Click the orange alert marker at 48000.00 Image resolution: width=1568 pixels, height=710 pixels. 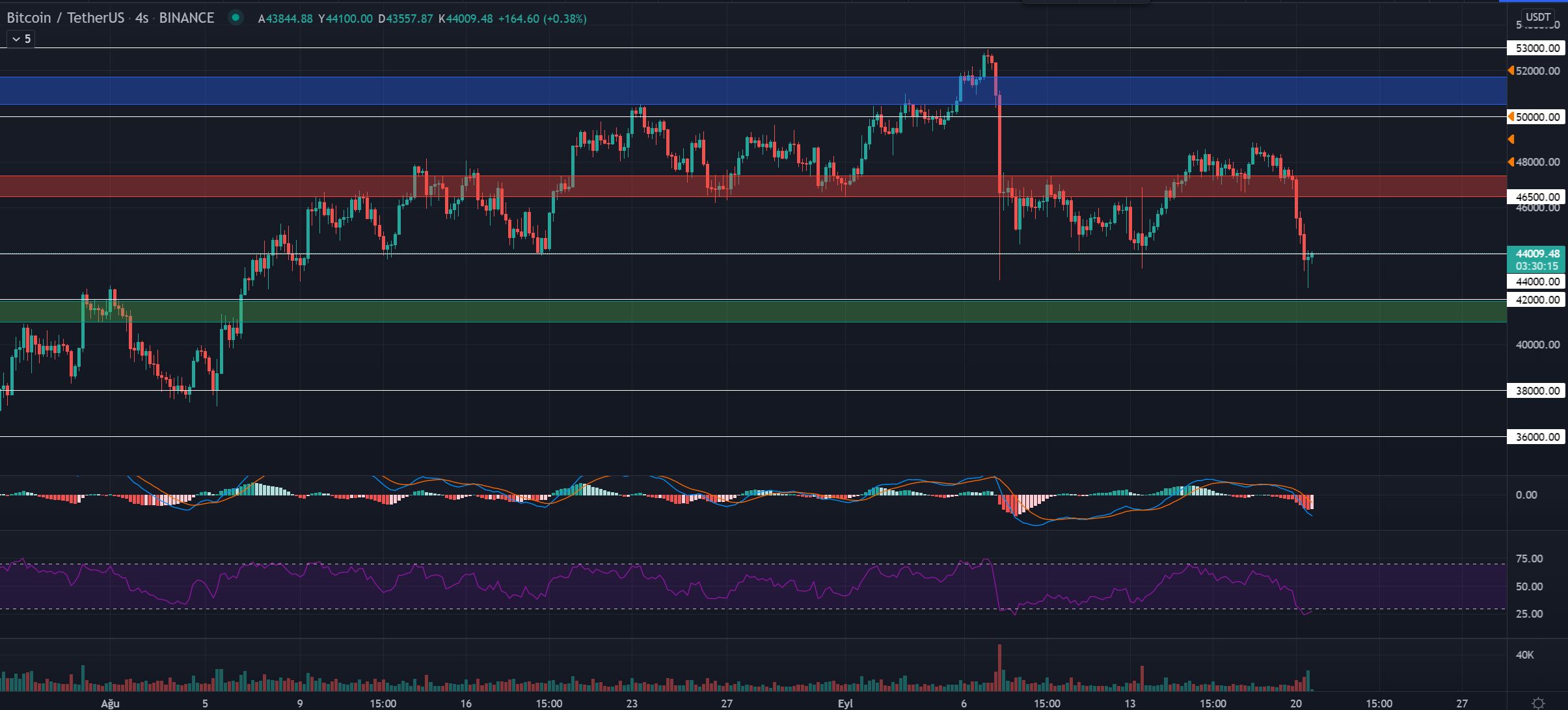pos(1511,162)
